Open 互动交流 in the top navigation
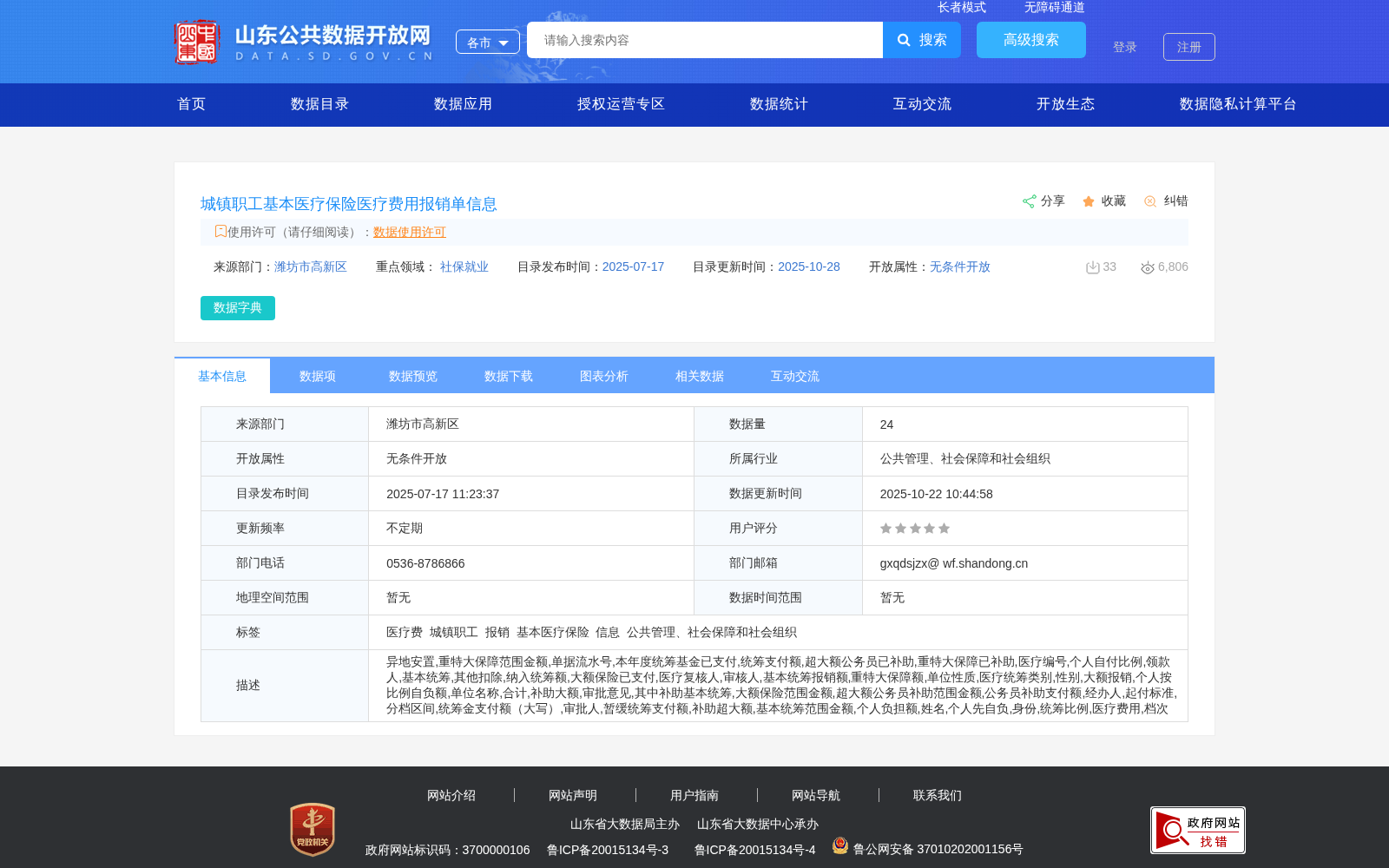Screen dimensions: 1389x868 923,104
